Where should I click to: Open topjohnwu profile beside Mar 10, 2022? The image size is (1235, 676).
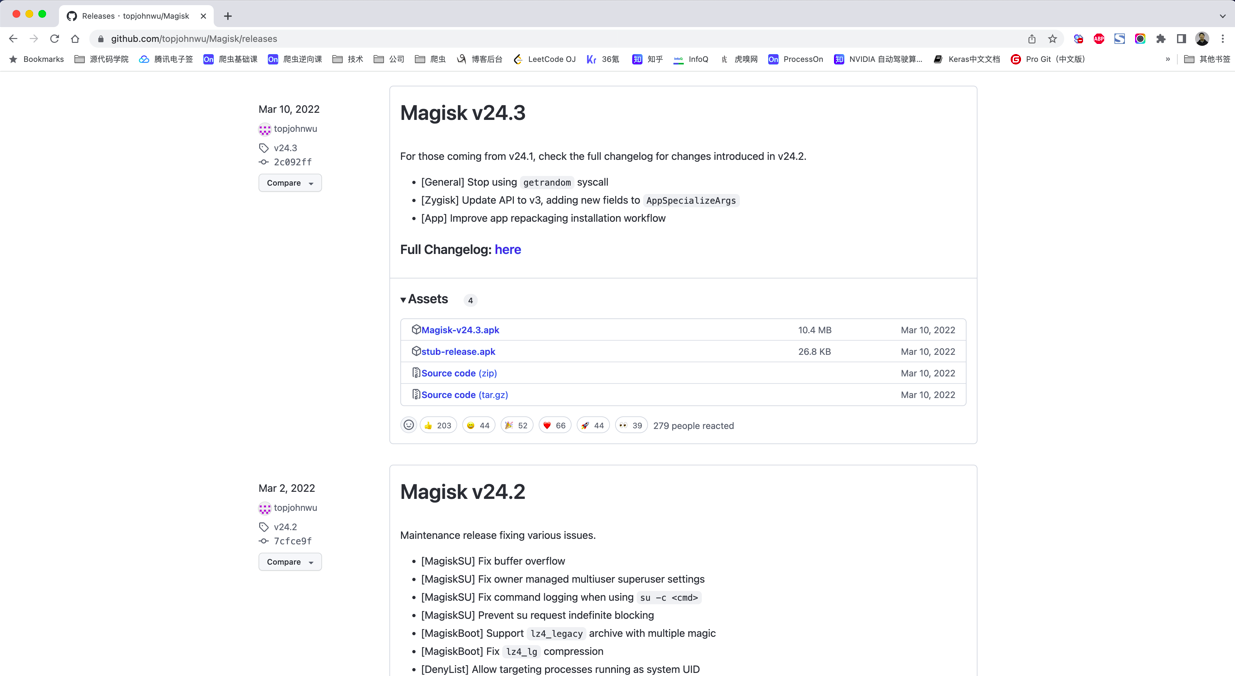(295, 129)
